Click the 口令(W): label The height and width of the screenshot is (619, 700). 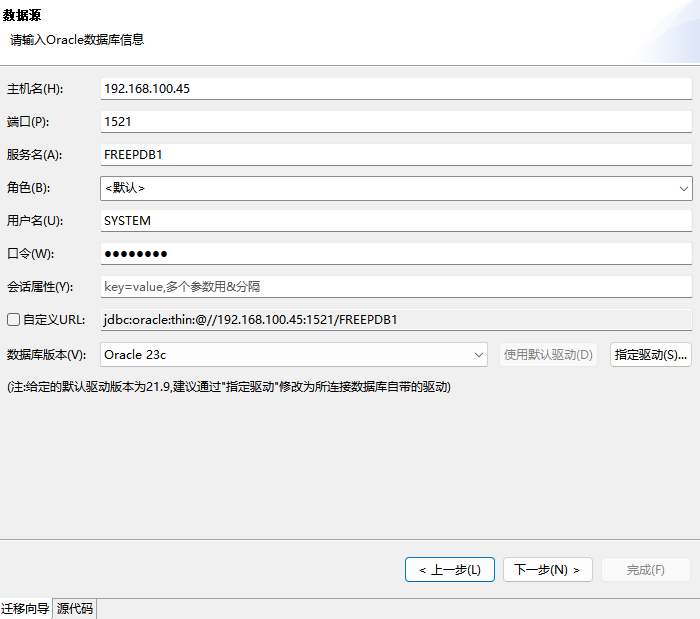click(30, 253)
